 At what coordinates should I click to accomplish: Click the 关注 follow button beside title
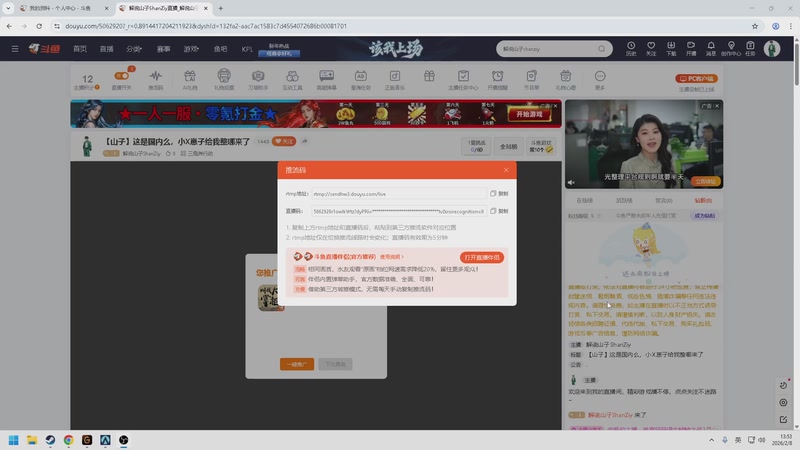coord(284,141)
